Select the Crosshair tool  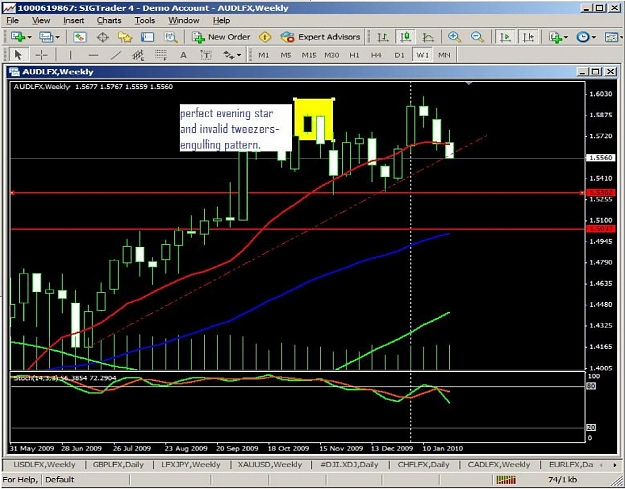coord(41,55)
